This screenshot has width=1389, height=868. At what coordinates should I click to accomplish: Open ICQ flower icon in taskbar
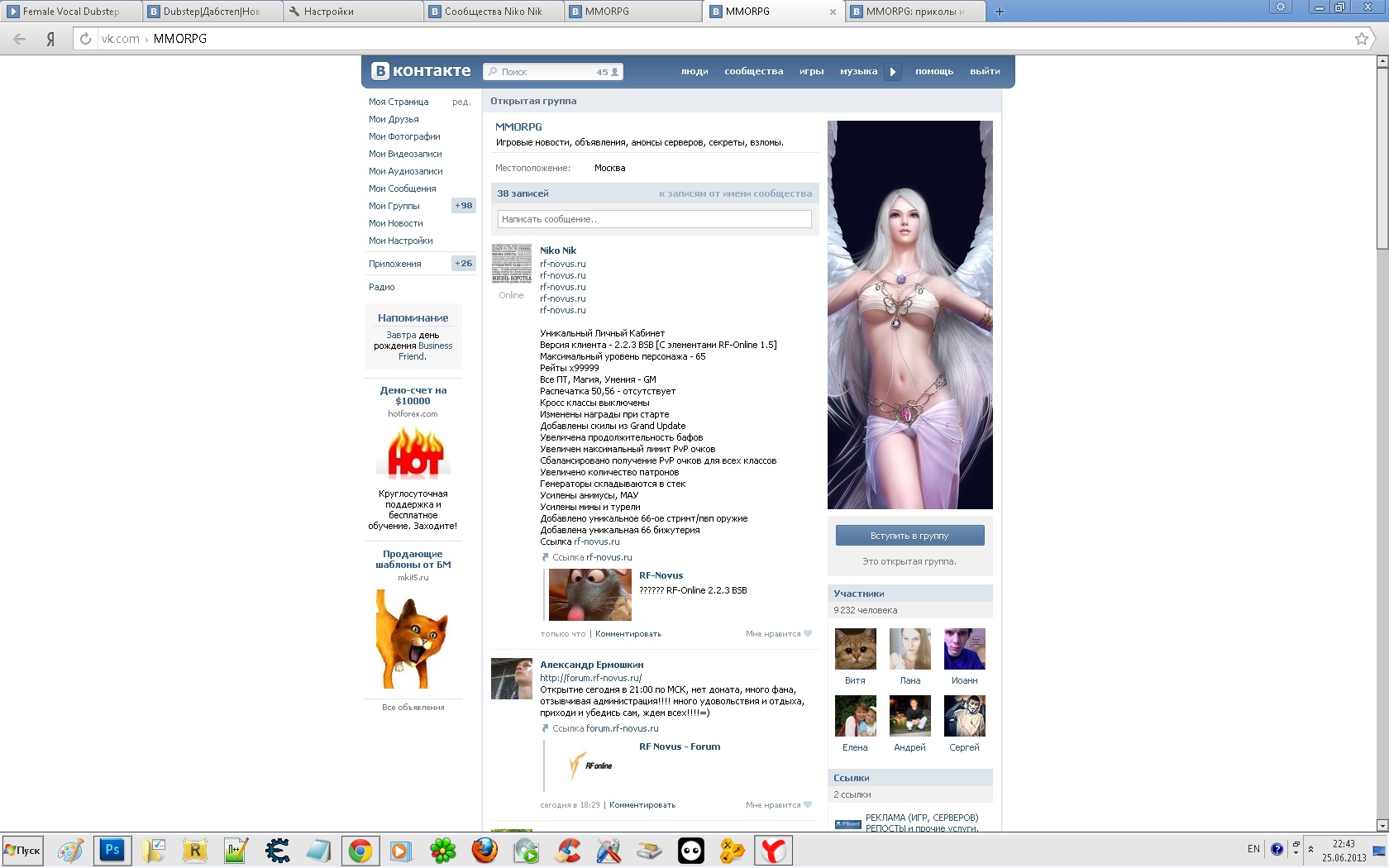443,850
